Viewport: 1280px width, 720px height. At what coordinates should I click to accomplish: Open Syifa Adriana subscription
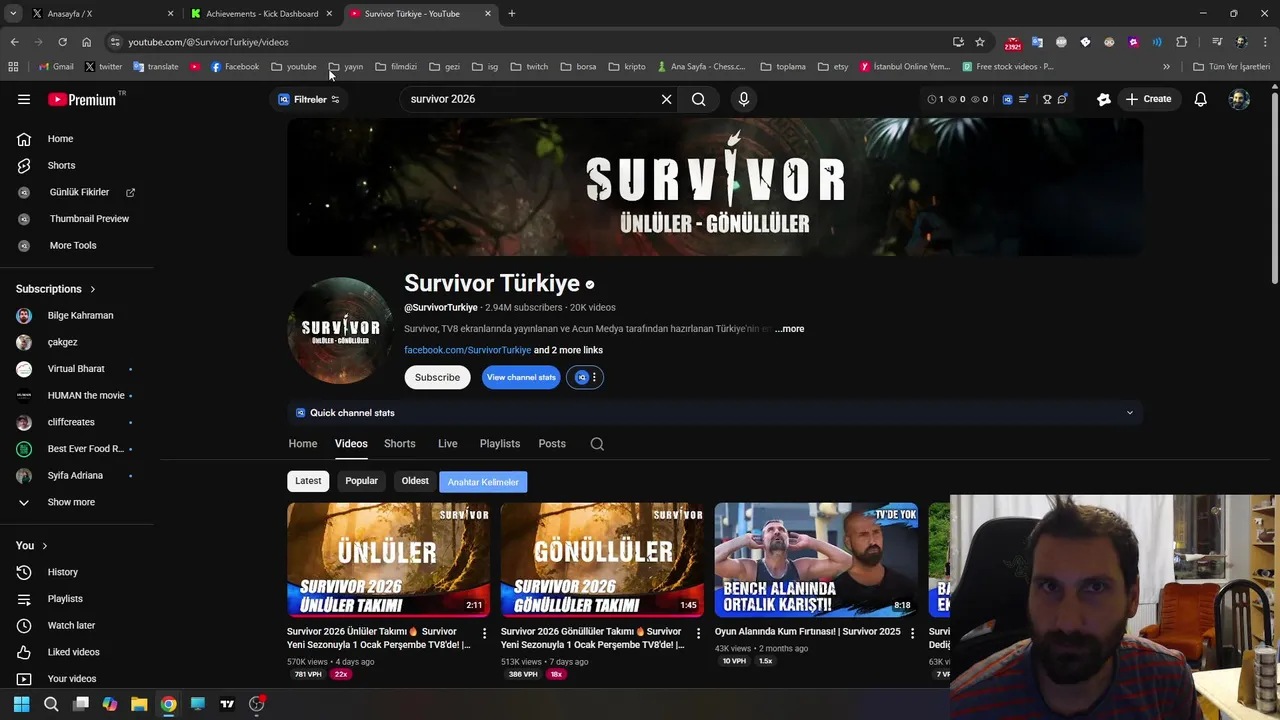pyautogui.click(x=77, y=475)
